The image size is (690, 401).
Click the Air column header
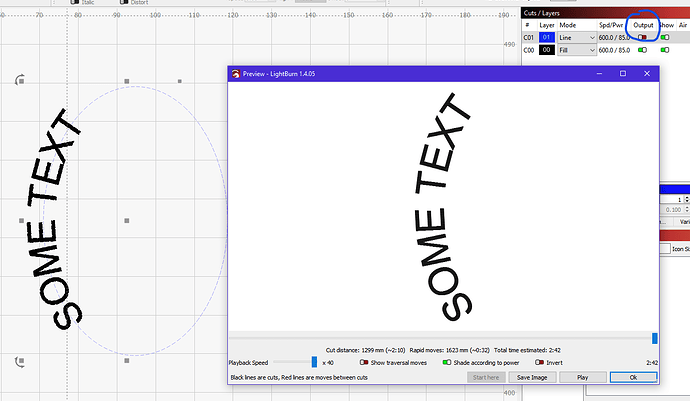683,25
